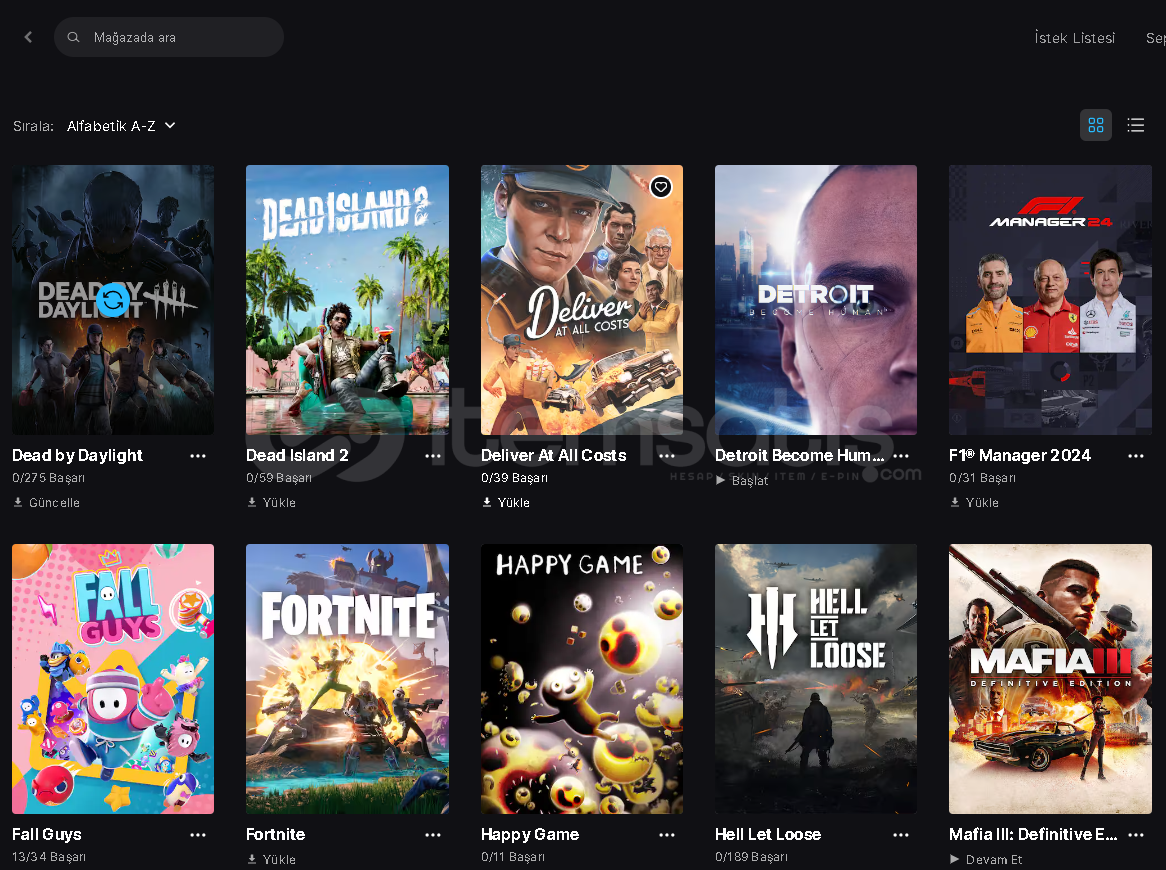Toggle favorite heart on Deliver At All Costs
This screenshot has height=870, width=1166.
point(661,187)
